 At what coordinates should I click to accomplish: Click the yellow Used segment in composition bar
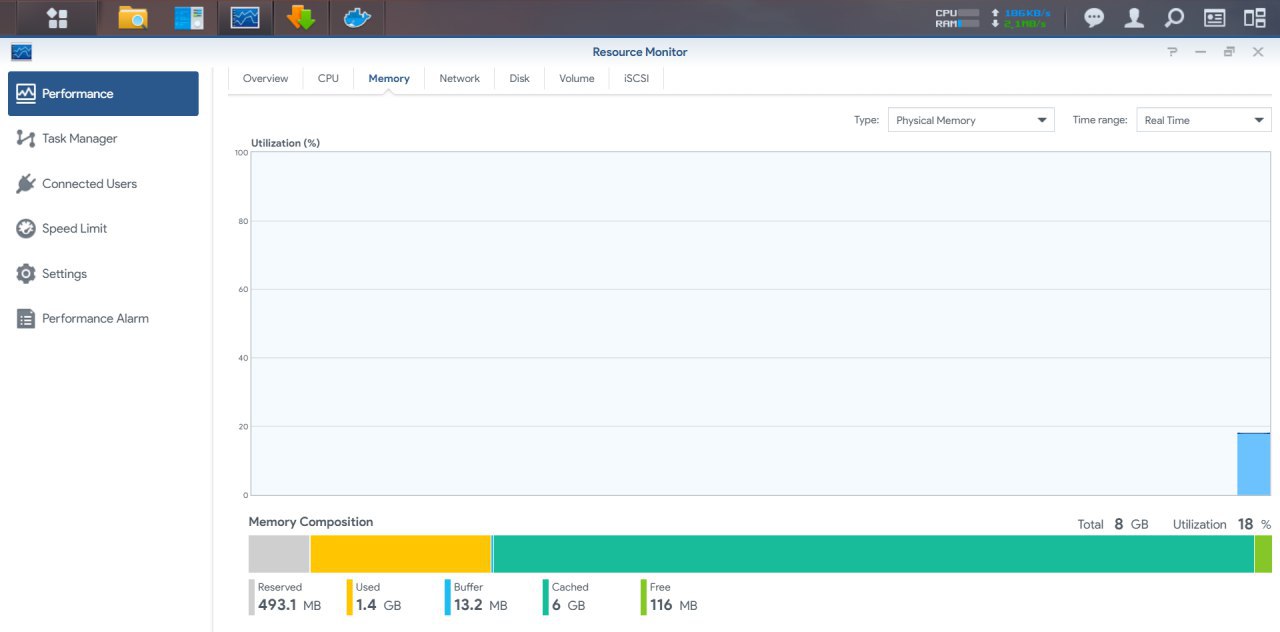[x=401, y=554]
